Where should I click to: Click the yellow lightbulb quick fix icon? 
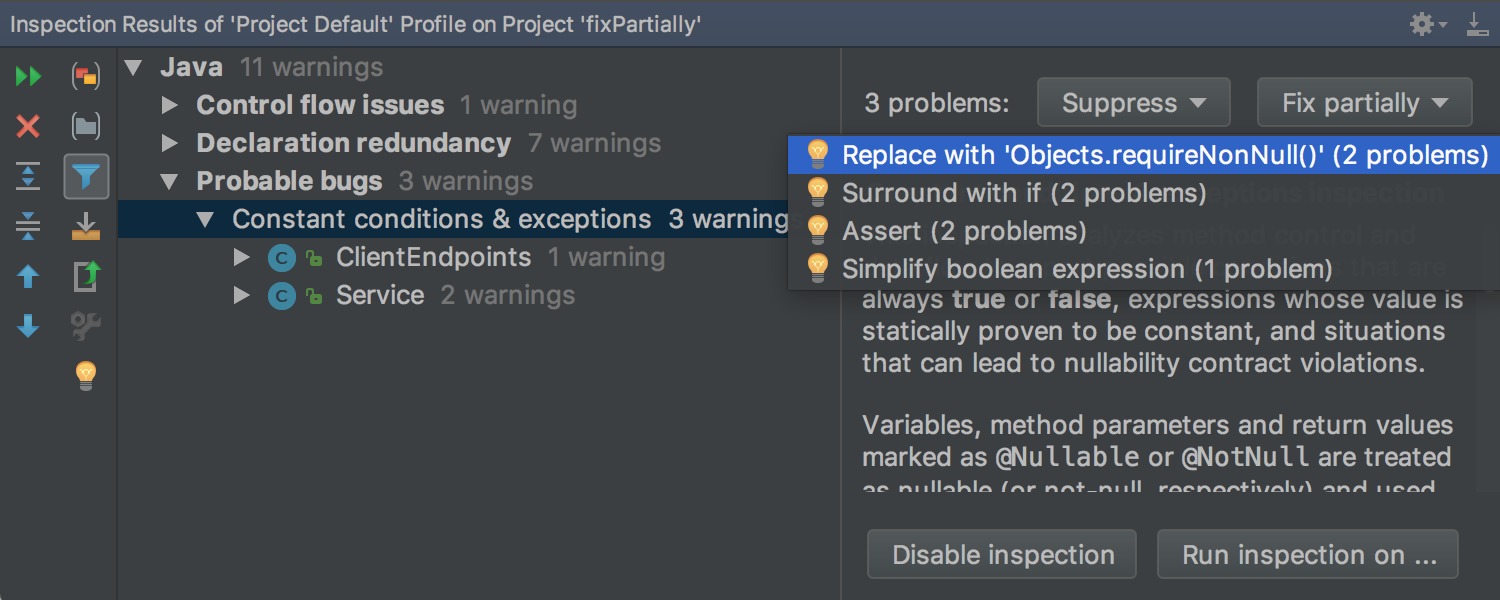86,376
